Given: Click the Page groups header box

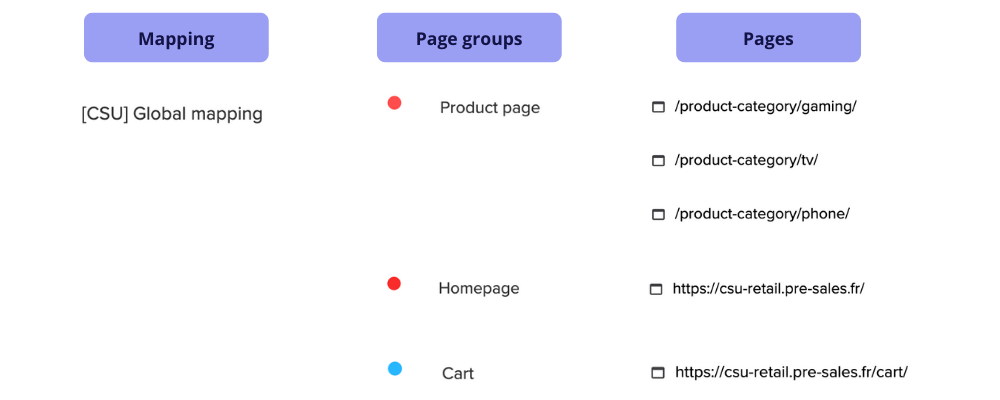Looking at the screenshot, I should click(x=469, y=38).
